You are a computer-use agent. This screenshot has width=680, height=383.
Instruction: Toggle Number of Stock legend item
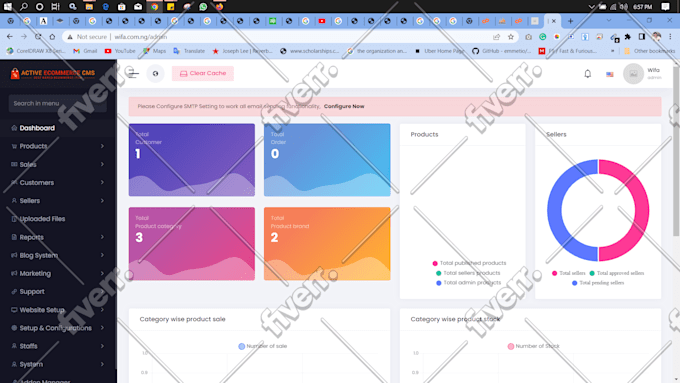point(533,346)
